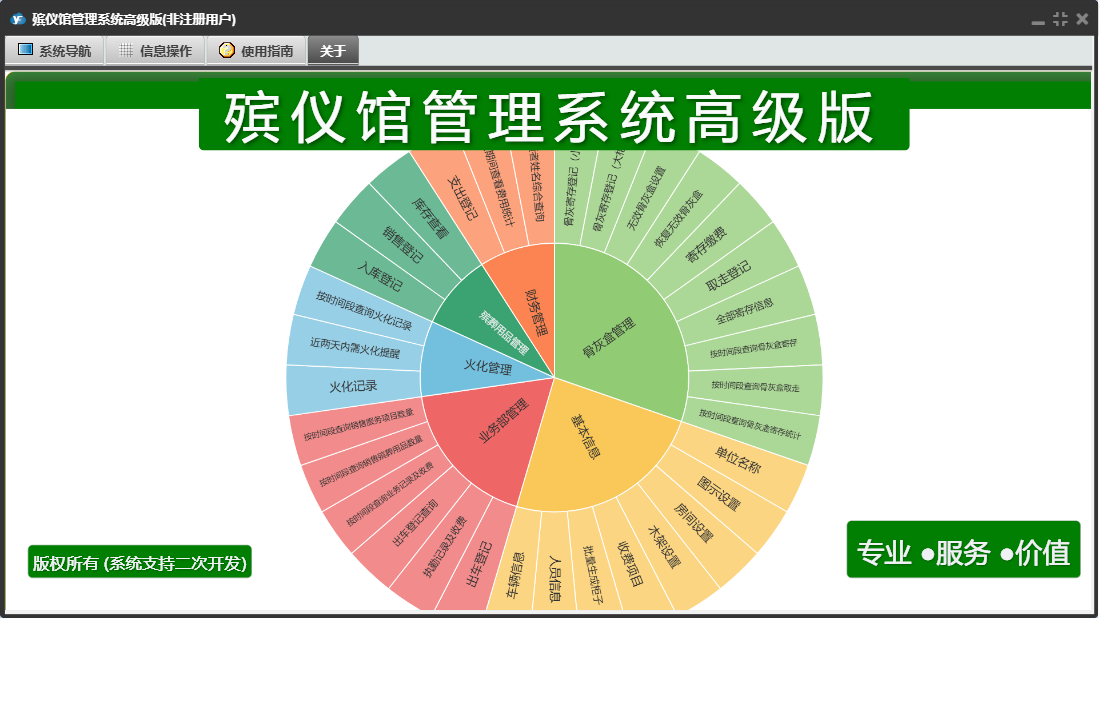Click the clock icon on 使用指南
Screen dimensions: 1099x723
coord(226,50)
